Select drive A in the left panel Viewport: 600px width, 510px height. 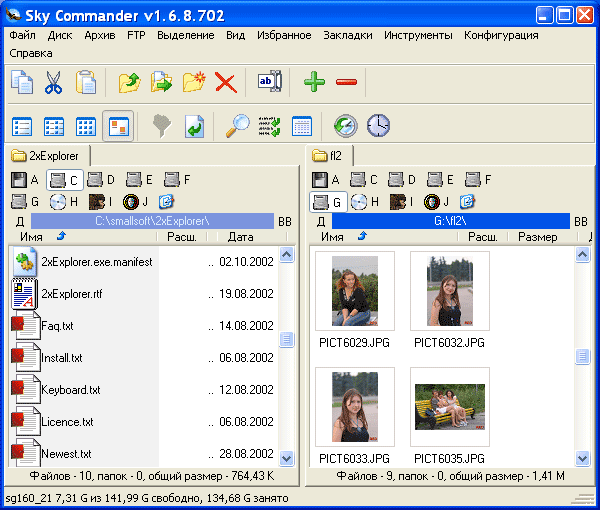tap(24, 180)
